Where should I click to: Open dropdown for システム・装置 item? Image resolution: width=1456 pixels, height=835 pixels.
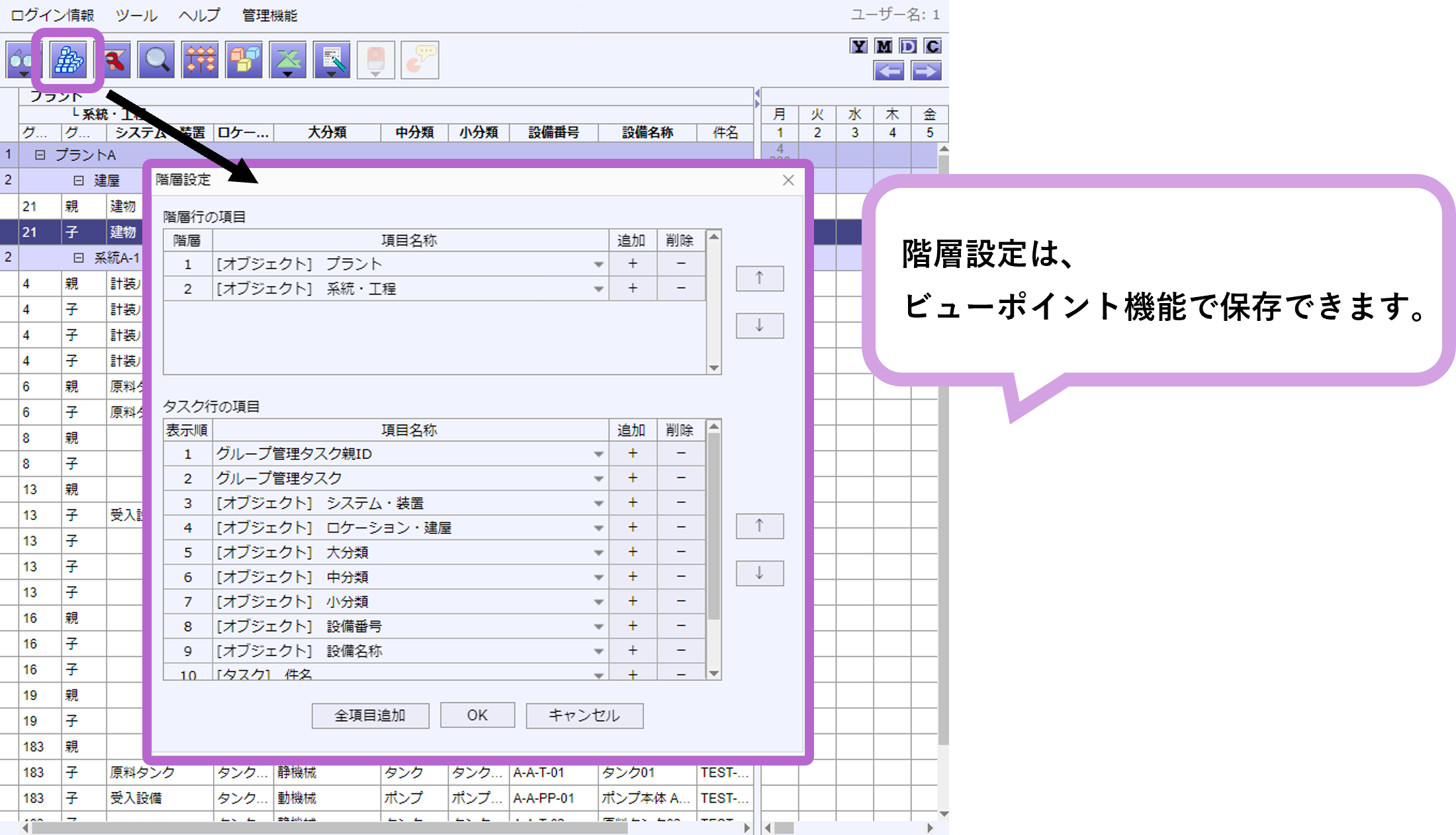(x=598, y=504)
